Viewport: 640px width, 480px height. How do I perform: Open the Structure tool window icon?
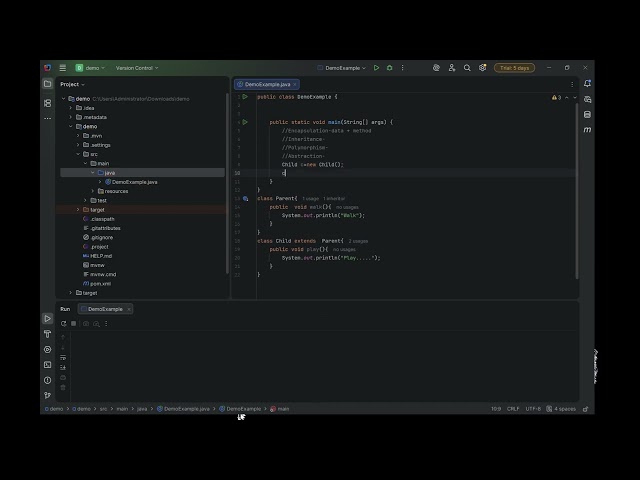pyautogui.click(x=48, y=103)
